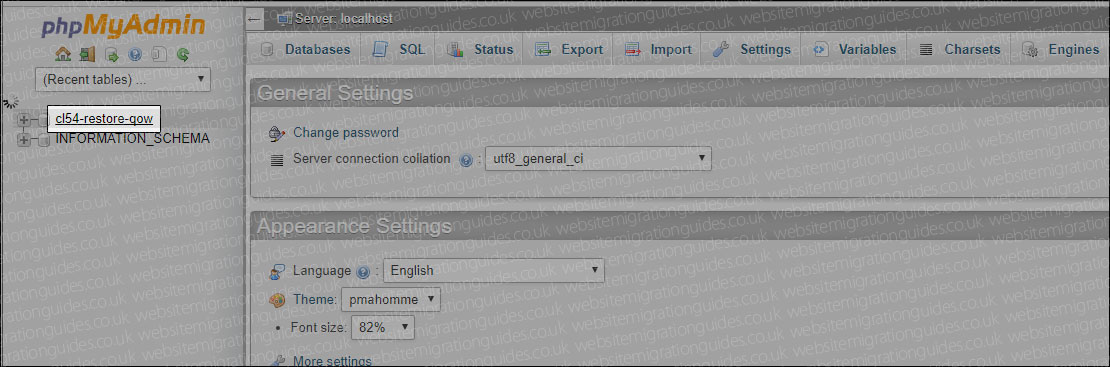Click the Status tab chart icon
Image resolution: width=1110 pixels, height=367 pixels.
click(x=455, y=50)
